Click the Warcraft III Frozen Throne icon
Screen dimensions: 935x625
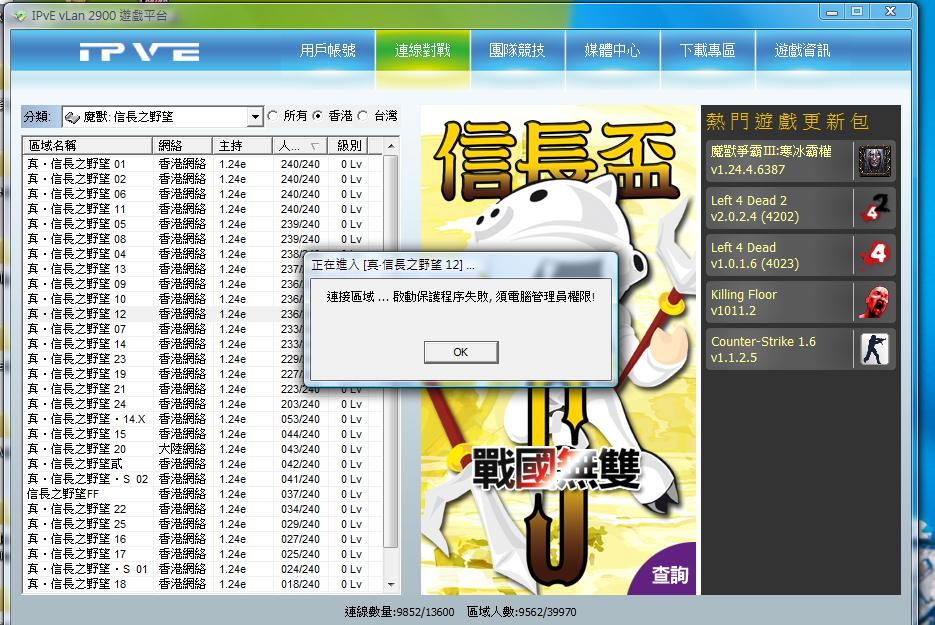coord(874,161)
